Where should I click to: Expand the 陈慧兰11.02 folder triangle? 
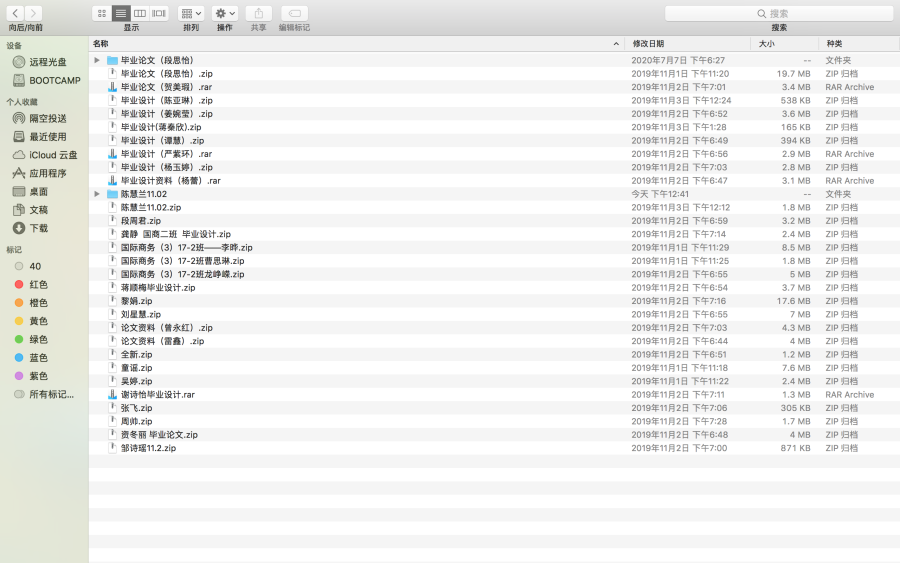(x=97, y=194)
